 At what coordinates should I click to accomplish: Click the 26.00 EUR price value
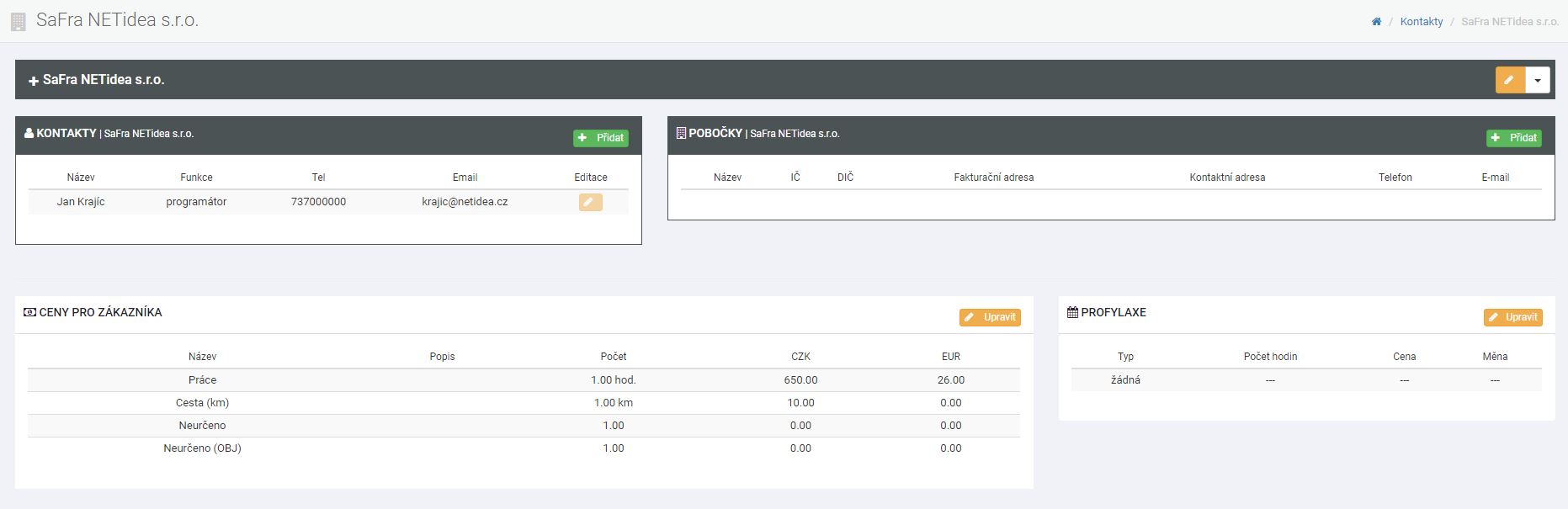[x=951, y=380]
